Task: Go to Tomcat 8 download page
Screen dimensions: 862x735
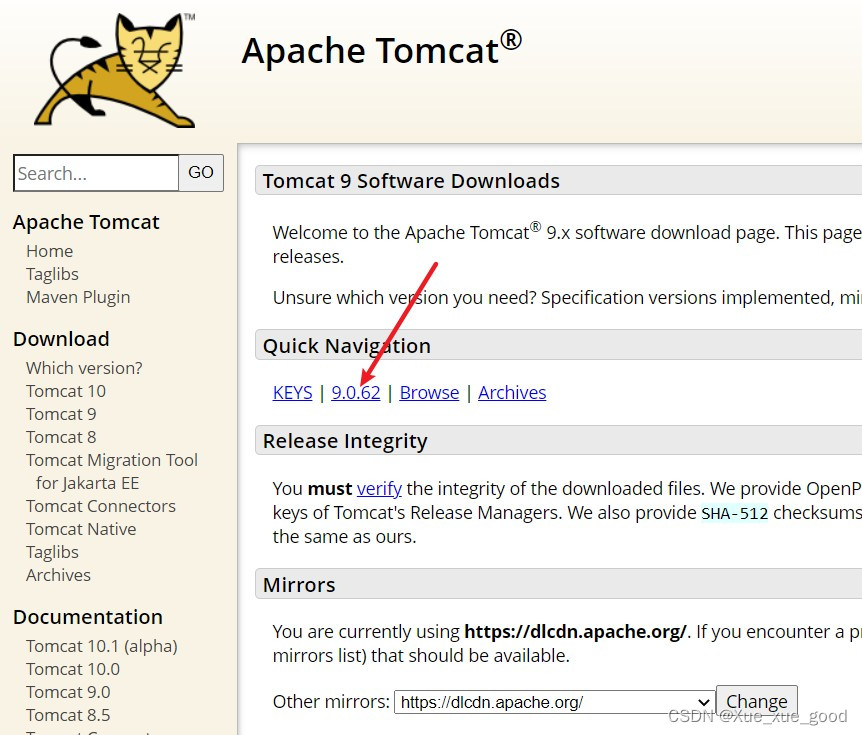Action: coord(61,437)
